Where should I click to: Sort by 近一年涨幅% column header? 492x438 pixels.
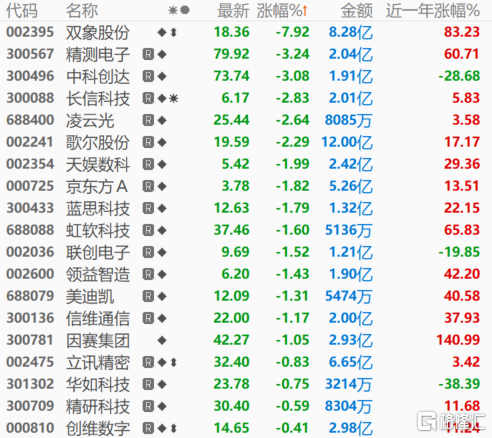433,11
